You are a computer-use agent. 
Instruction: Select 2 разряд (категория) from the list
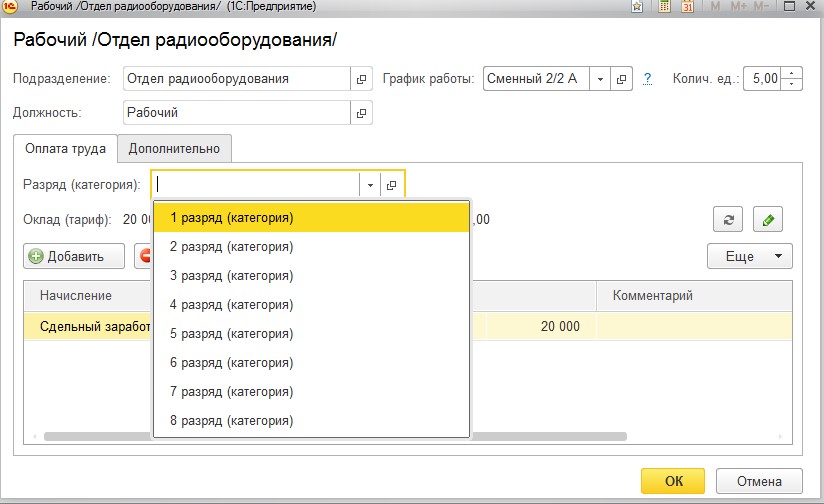[x=311, y=246]
